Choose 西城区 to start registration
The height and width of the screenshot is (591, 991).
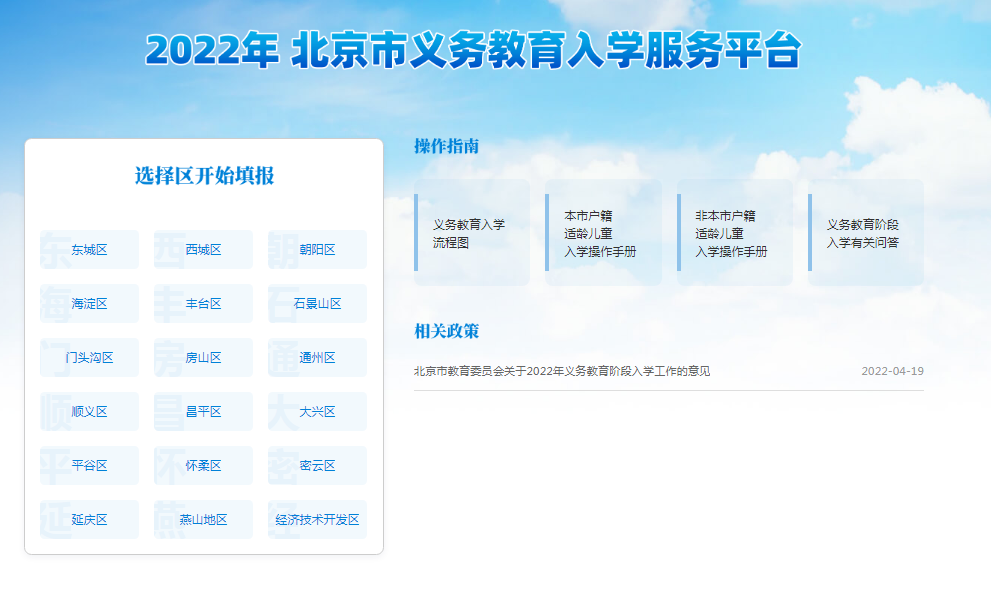(x=203, y=250)
